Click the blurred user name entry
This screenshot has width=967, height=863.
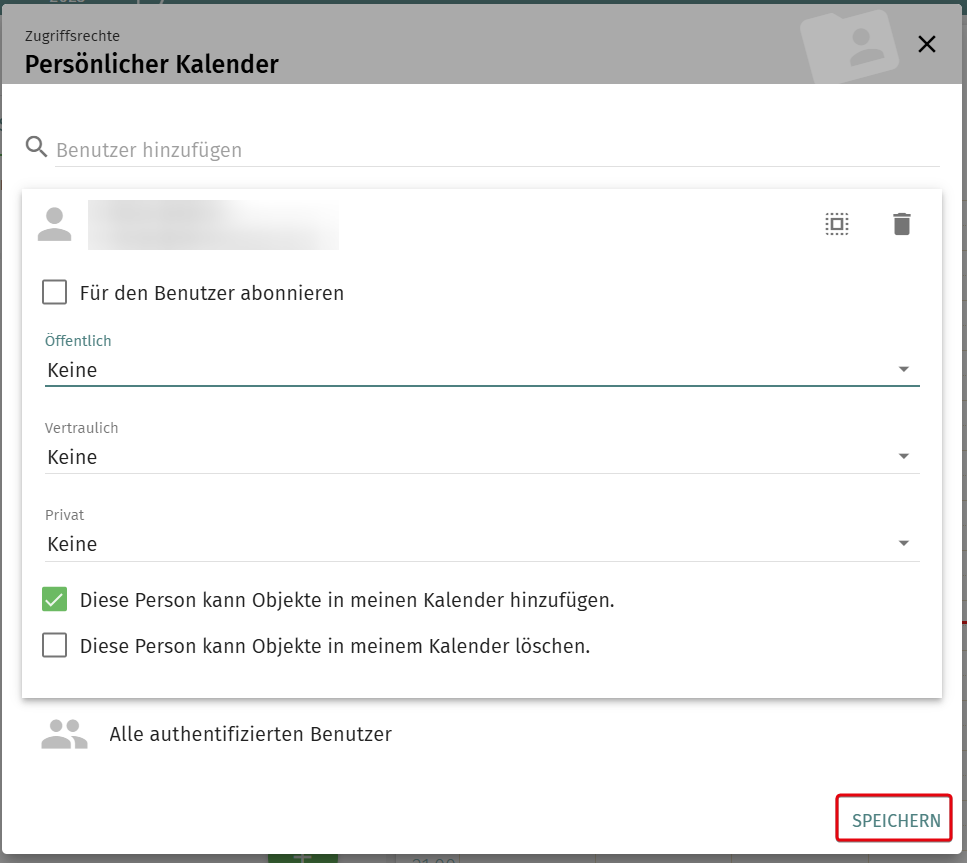(213, 222)
